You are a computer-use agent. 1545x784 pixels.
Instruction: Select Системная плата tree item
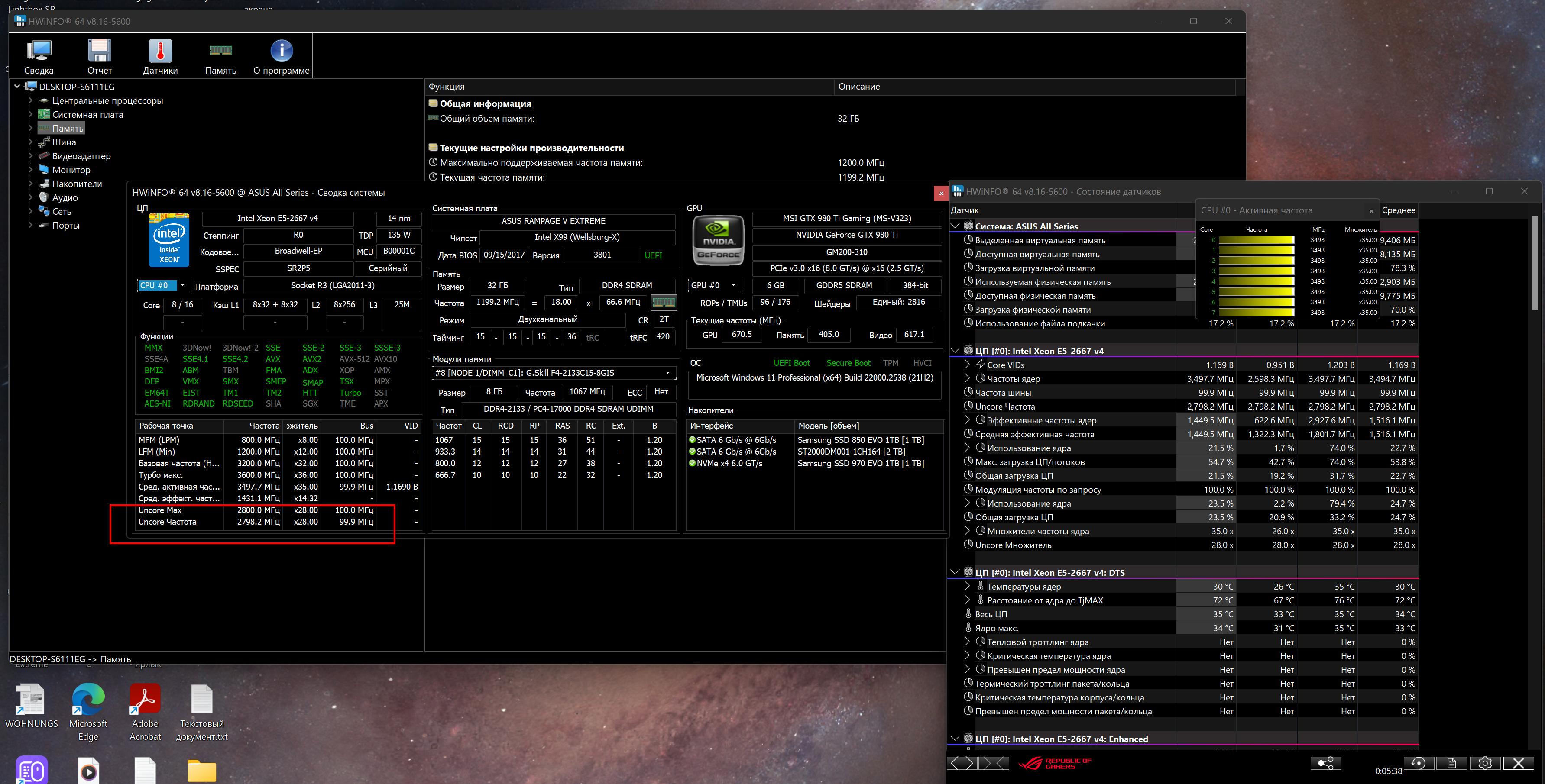(87, 114)
